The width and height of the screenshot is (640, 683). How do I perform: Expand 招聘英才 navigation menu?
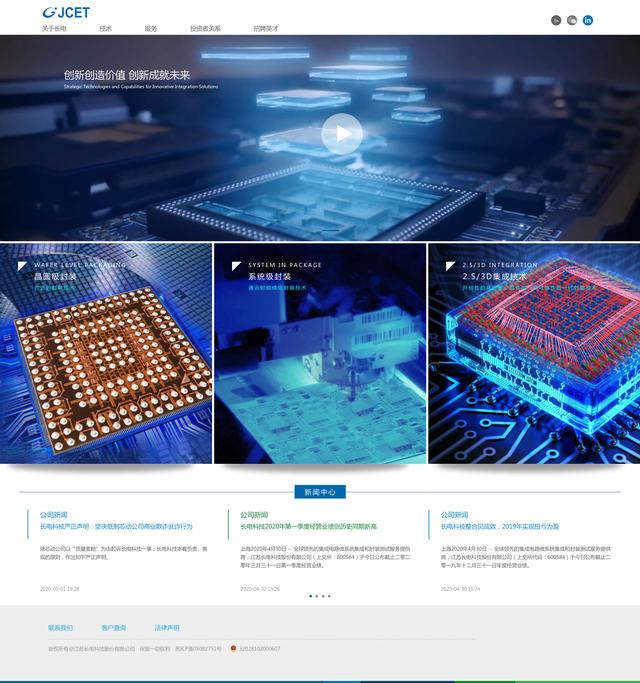265,29
